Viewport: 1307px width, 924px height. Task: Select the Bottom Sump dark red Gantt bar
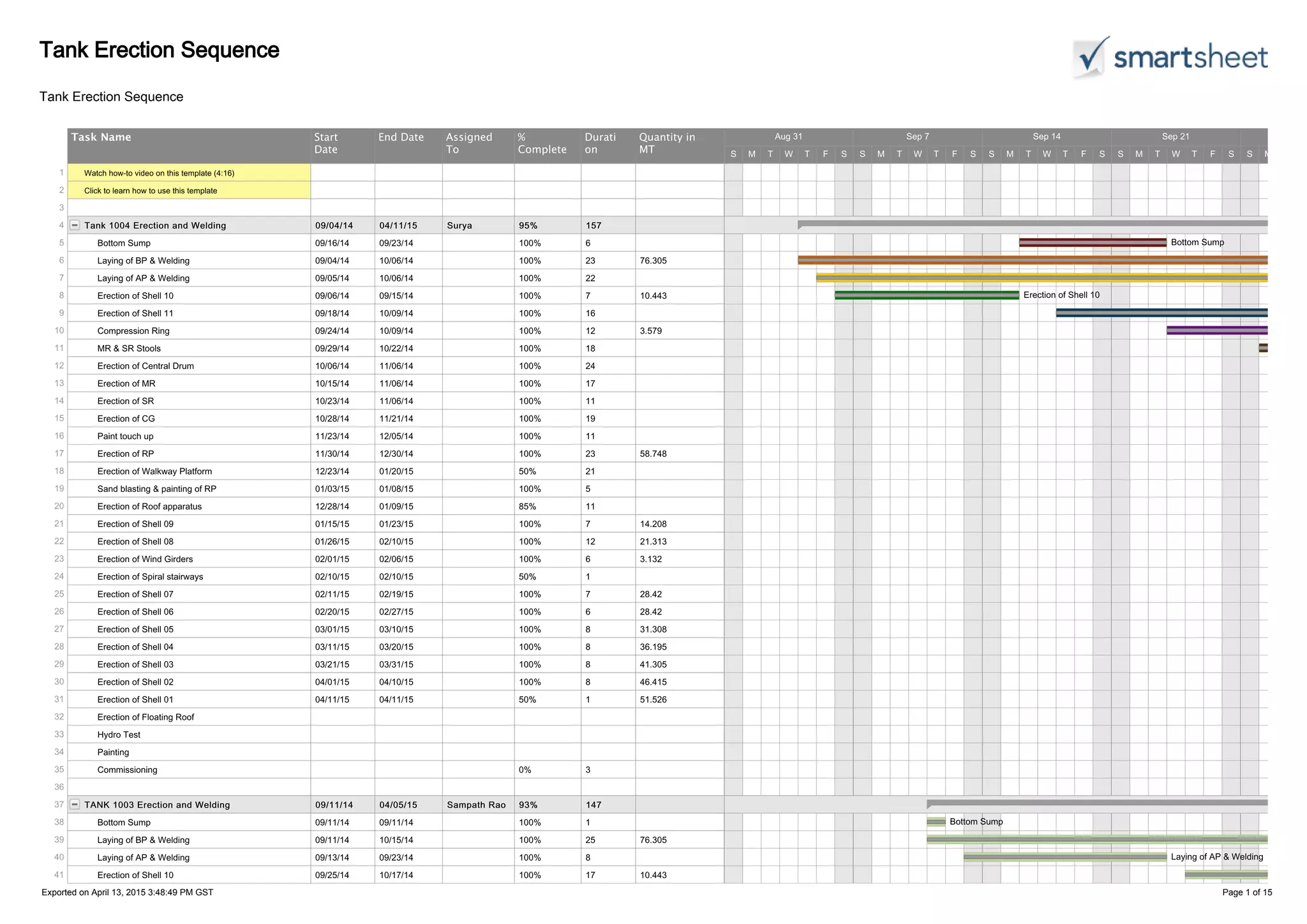tap(1092, 242)
